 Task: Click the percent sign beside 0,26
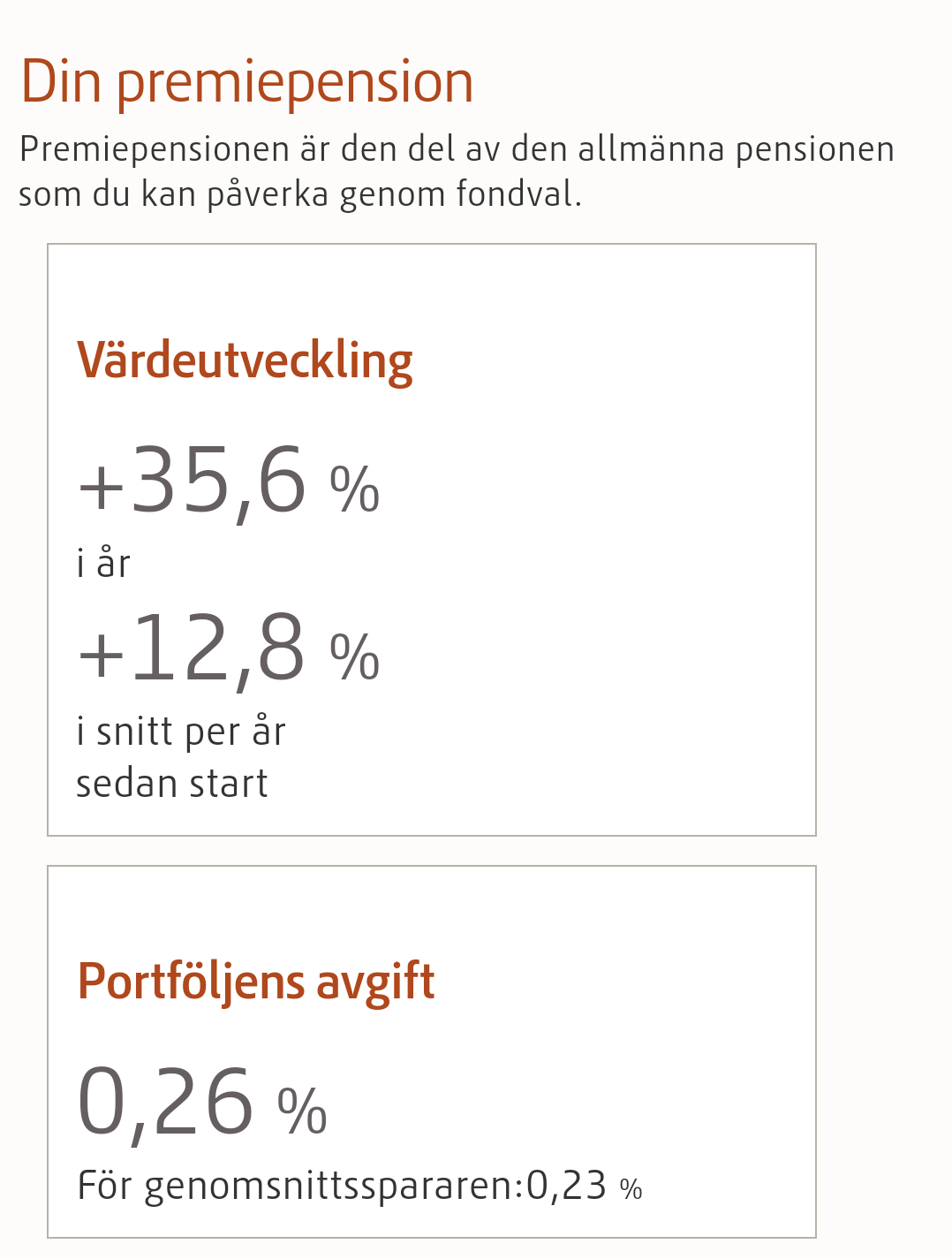pos(302,1111)
